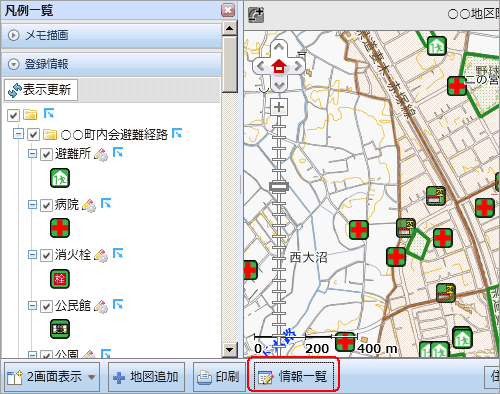Pan the map upward with arrow
The width and height of the screenshot is (500, 394).
[x=279, y=47]
